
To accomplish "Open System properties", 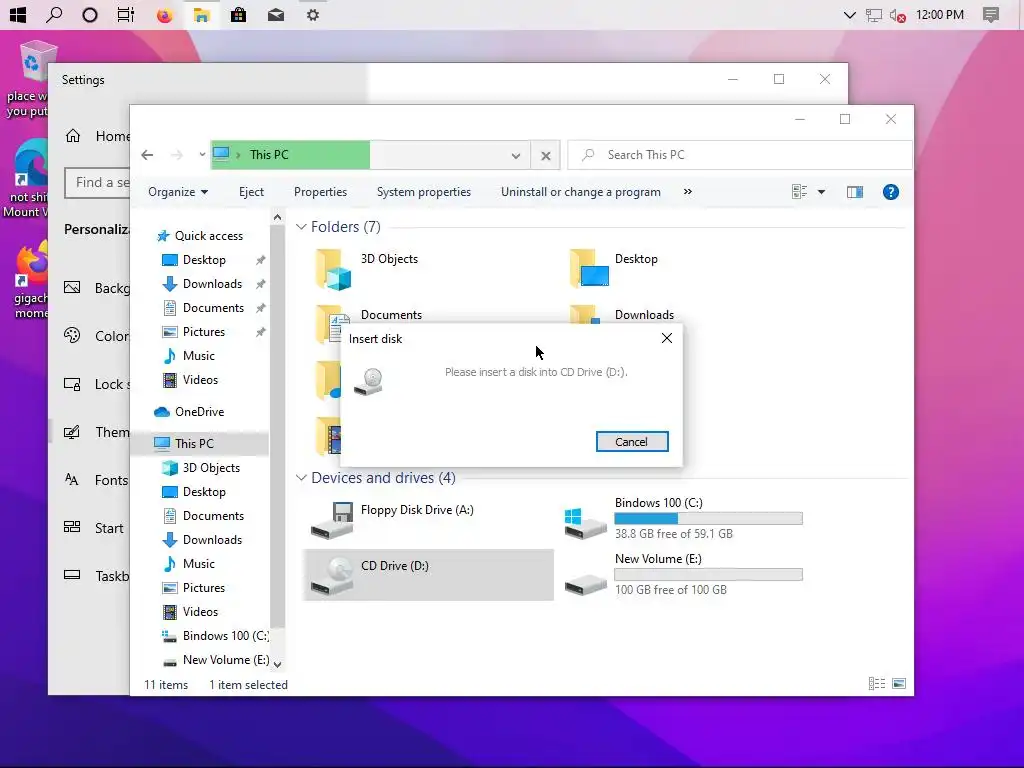I will click(423, 192).
